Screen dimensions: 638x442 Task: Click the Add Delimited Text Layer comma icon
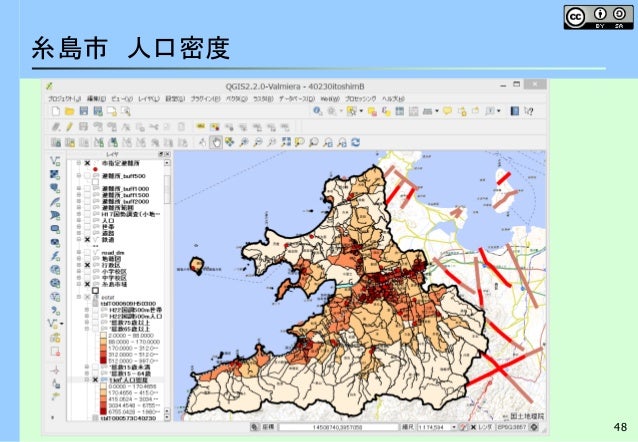[55, 311]
